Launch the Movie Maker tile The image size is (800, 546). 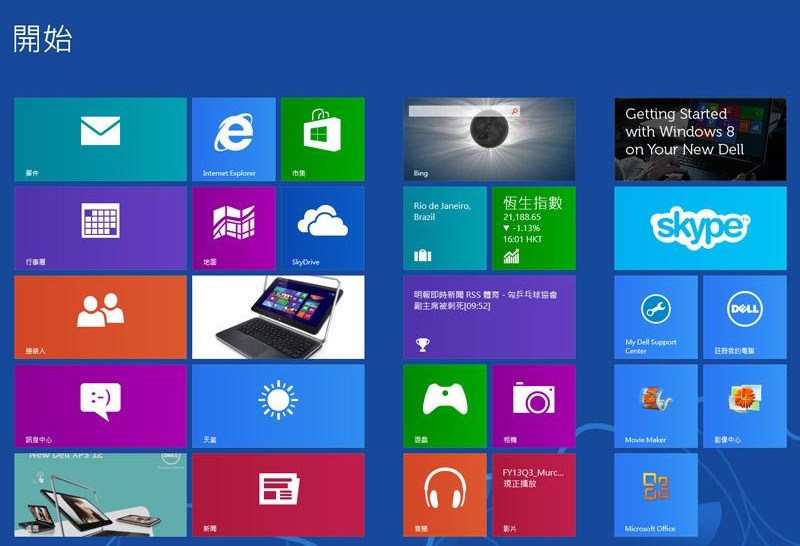click(x=656, y=405)
